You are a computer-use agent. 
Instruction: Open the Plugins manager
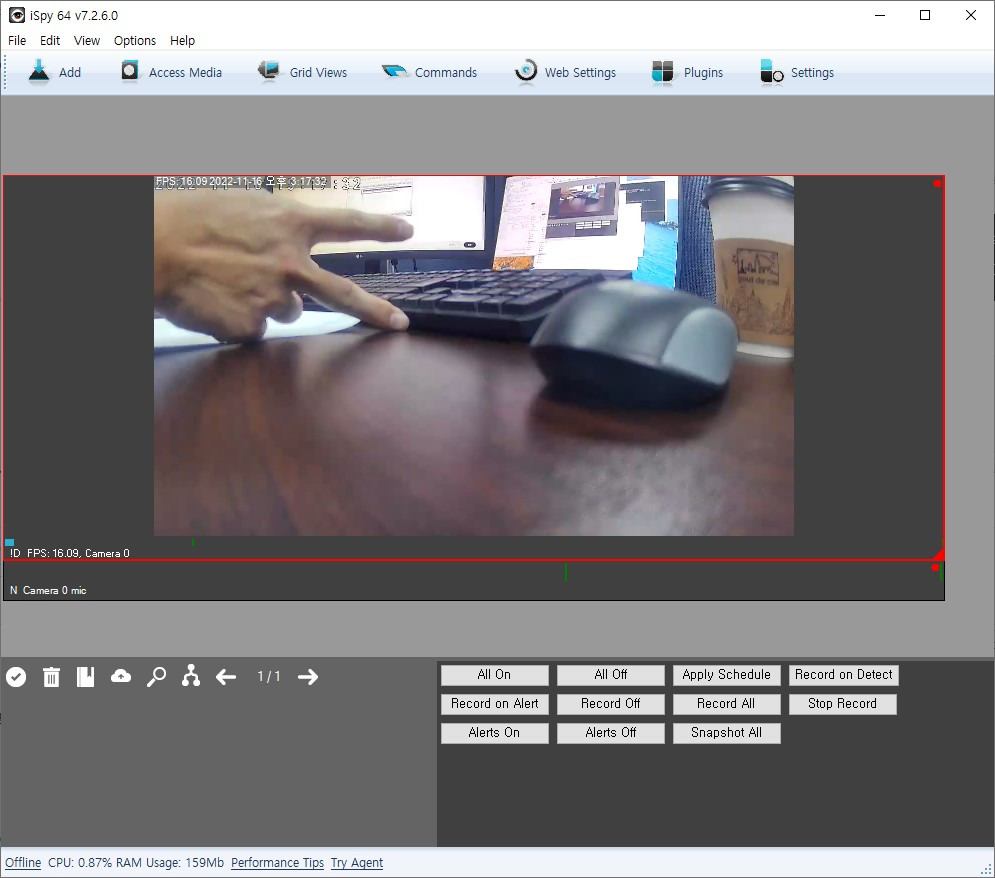tap(686, 71)
